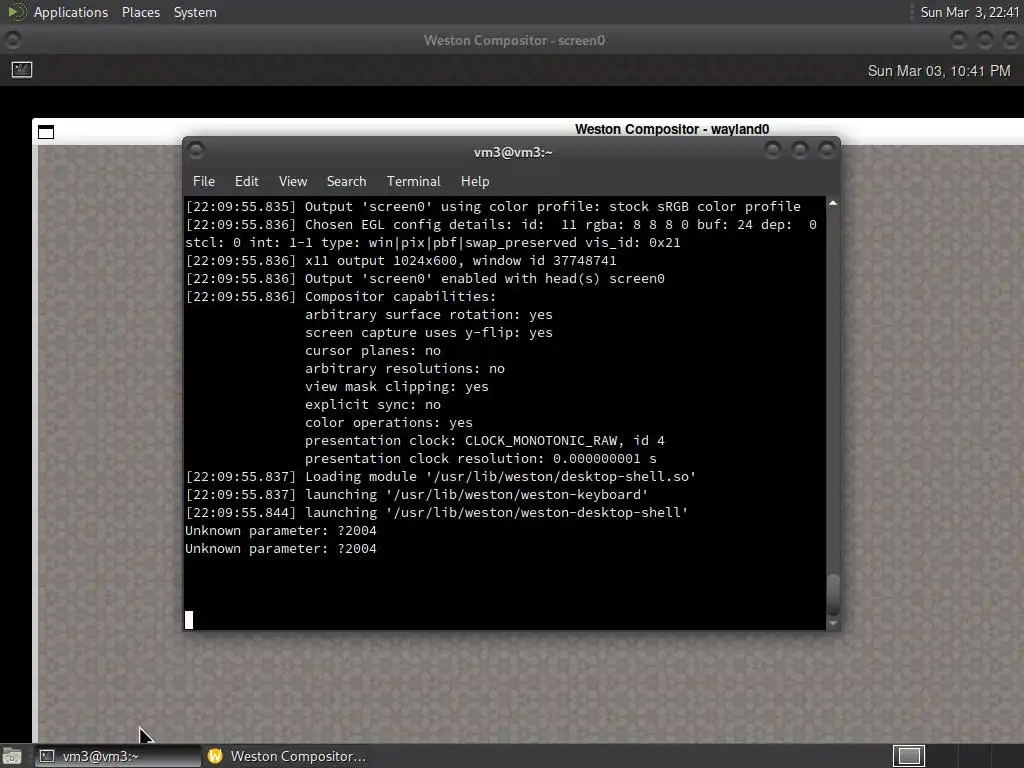Click the 'cursor planes: no' line
The image size is (1024, 768).
point(373,351)
